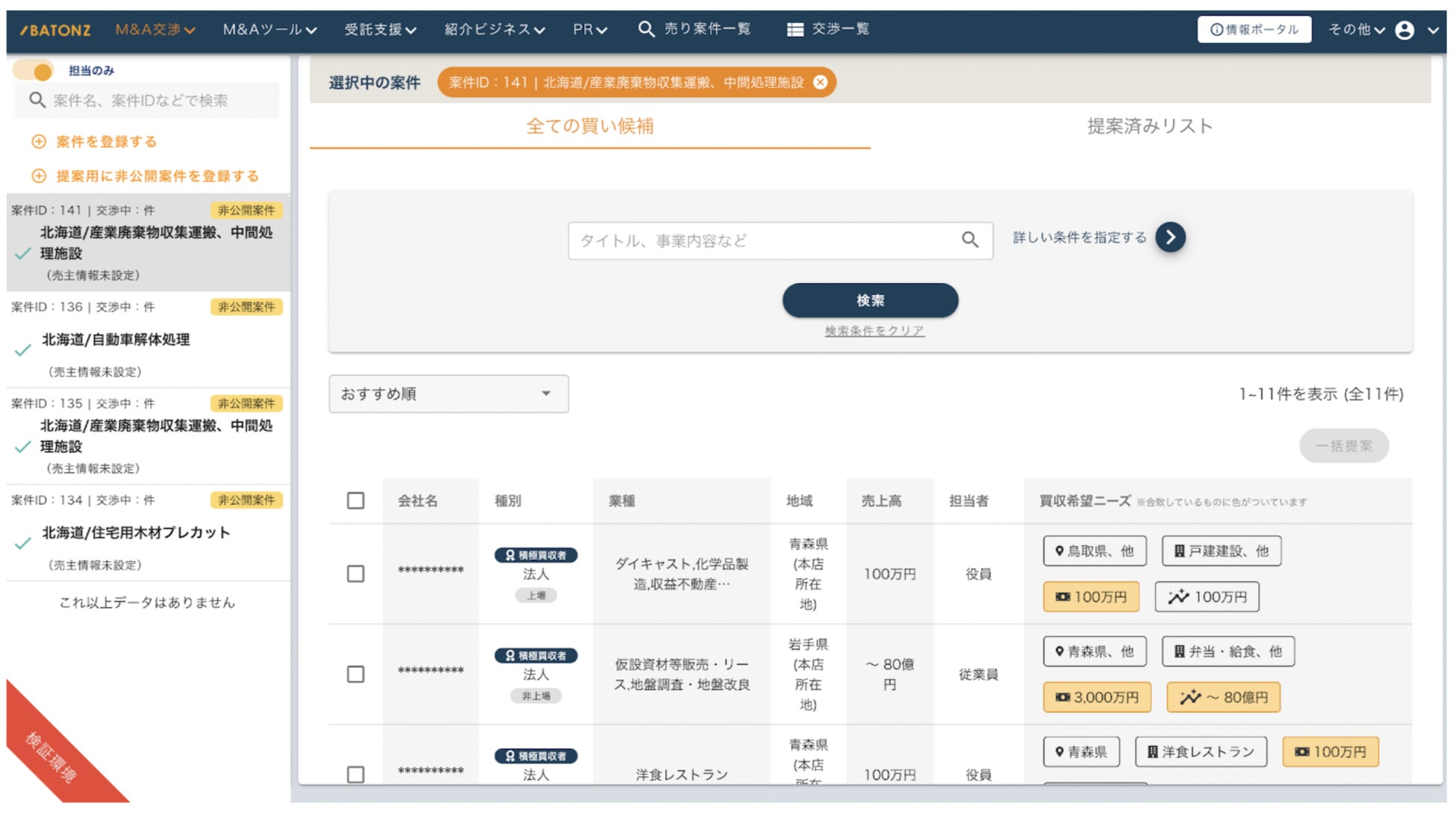1456x815 pixels.
Task: Expand the M&Aツール menu
Action: tap(270, 30)
